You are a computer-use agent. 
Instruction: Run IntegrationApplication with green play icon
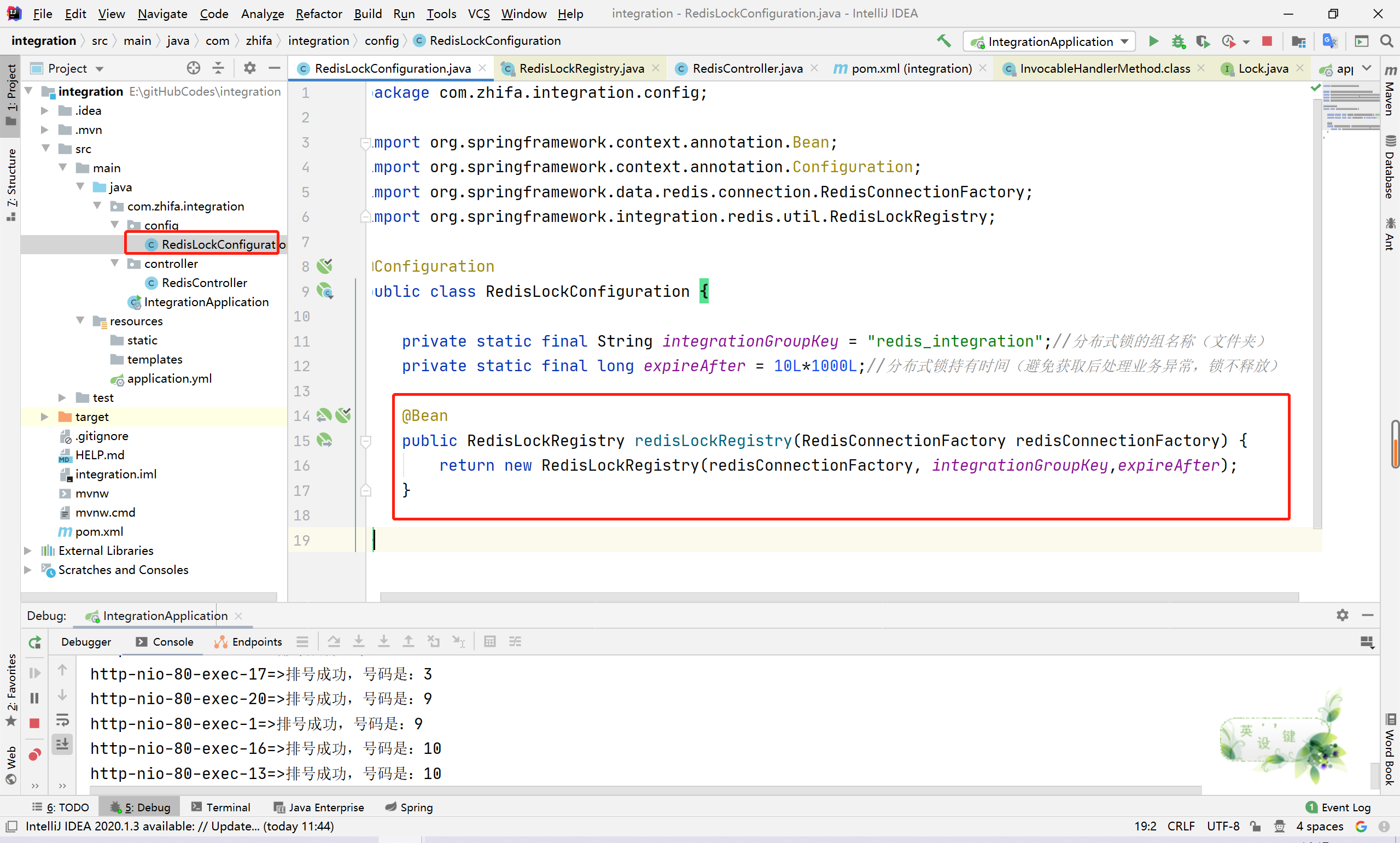(1153, 41)
